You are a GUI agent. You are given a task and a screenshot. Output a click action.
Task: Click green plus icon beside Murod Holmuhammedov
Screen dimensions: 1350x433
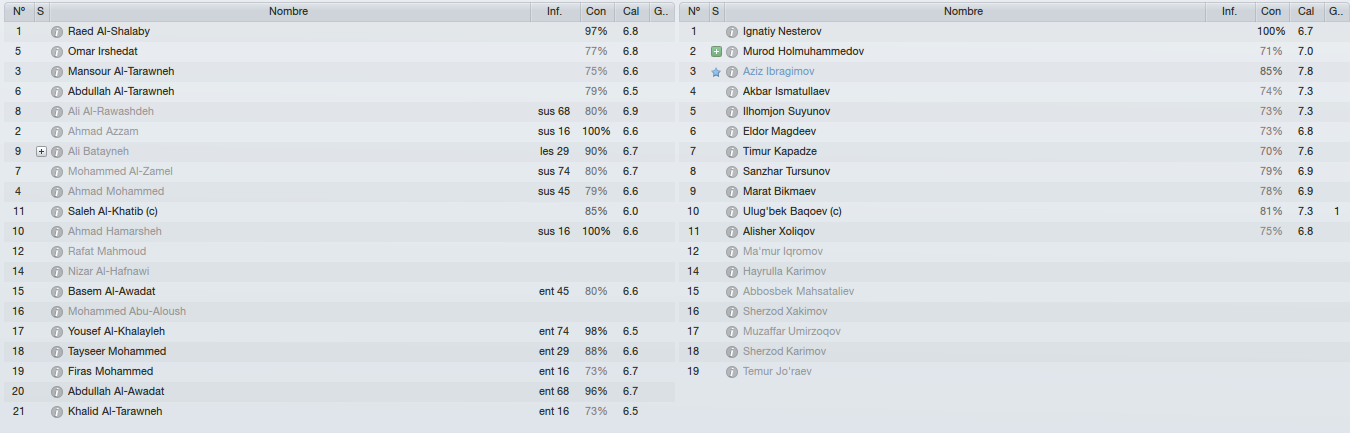(716, 52)
